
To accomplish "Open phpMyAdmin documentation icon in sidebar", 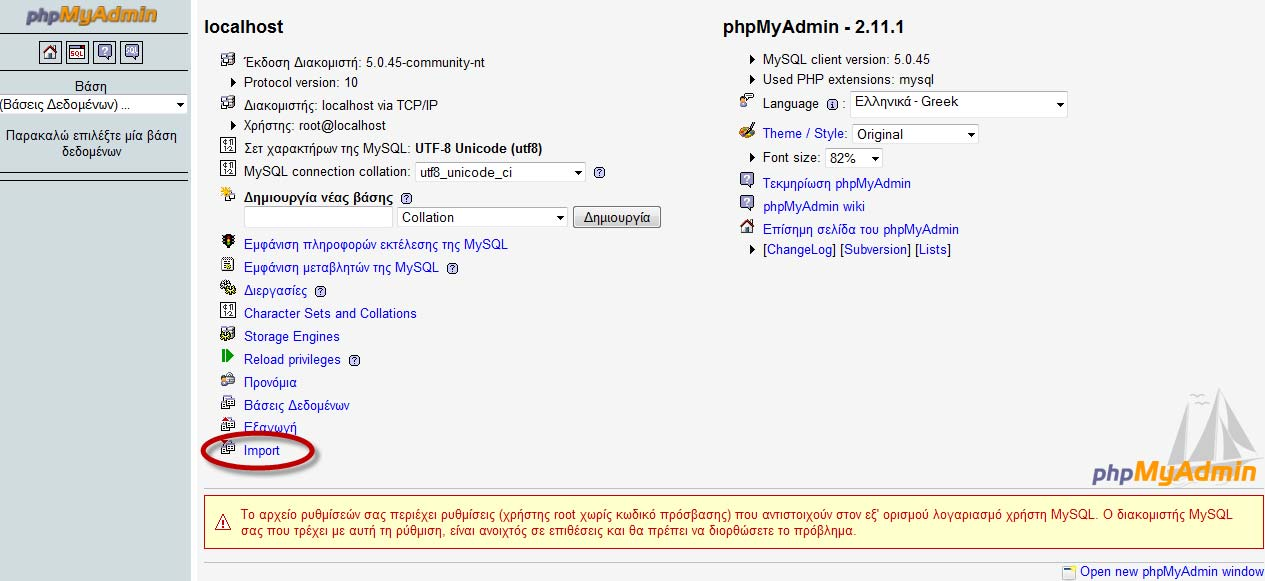I will 104,52.
